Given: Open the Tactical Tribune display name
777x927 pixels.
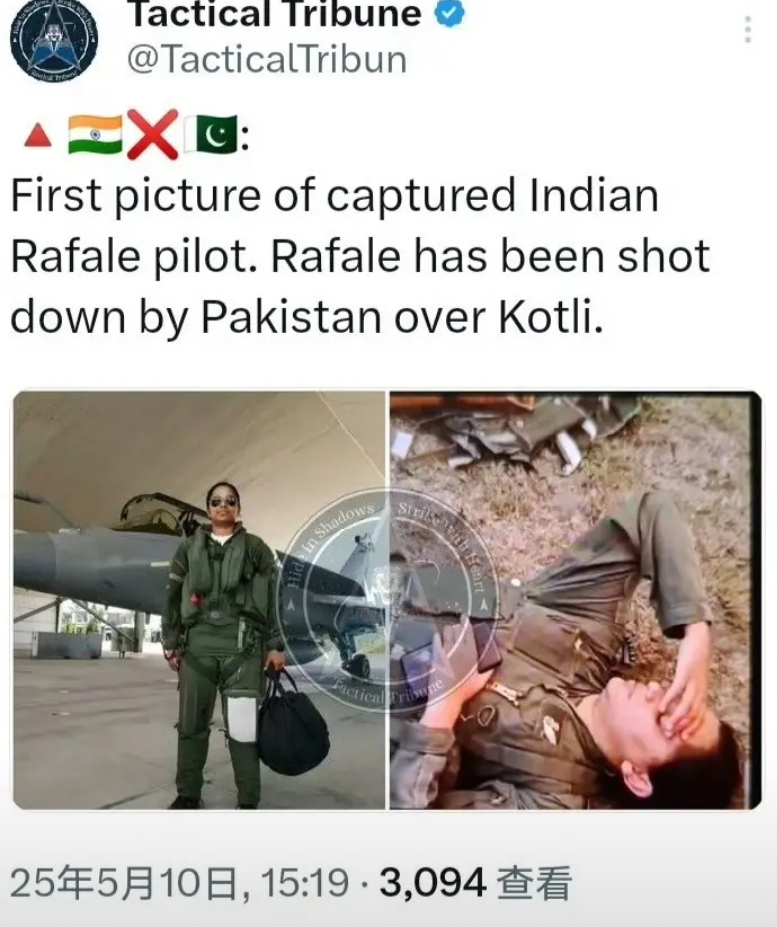Looking at the screenshot, I should pyautogui.click(x=275, y=13).
